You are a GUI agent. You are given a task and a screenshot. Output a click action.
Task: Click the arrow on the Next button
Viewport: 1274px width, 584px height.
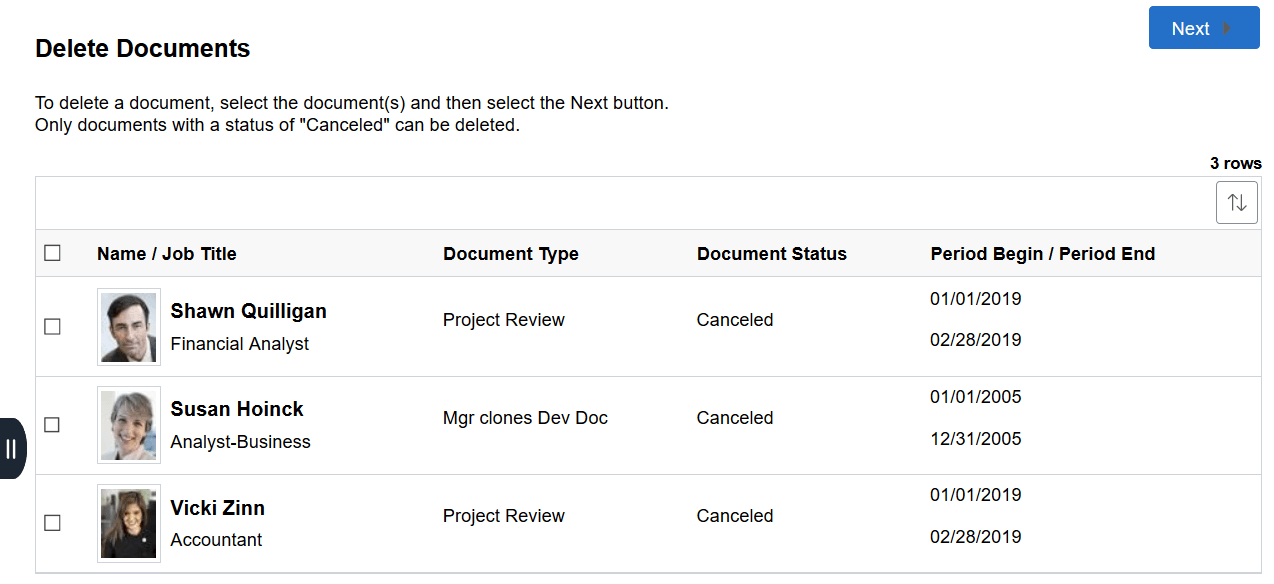point(1227,29)
